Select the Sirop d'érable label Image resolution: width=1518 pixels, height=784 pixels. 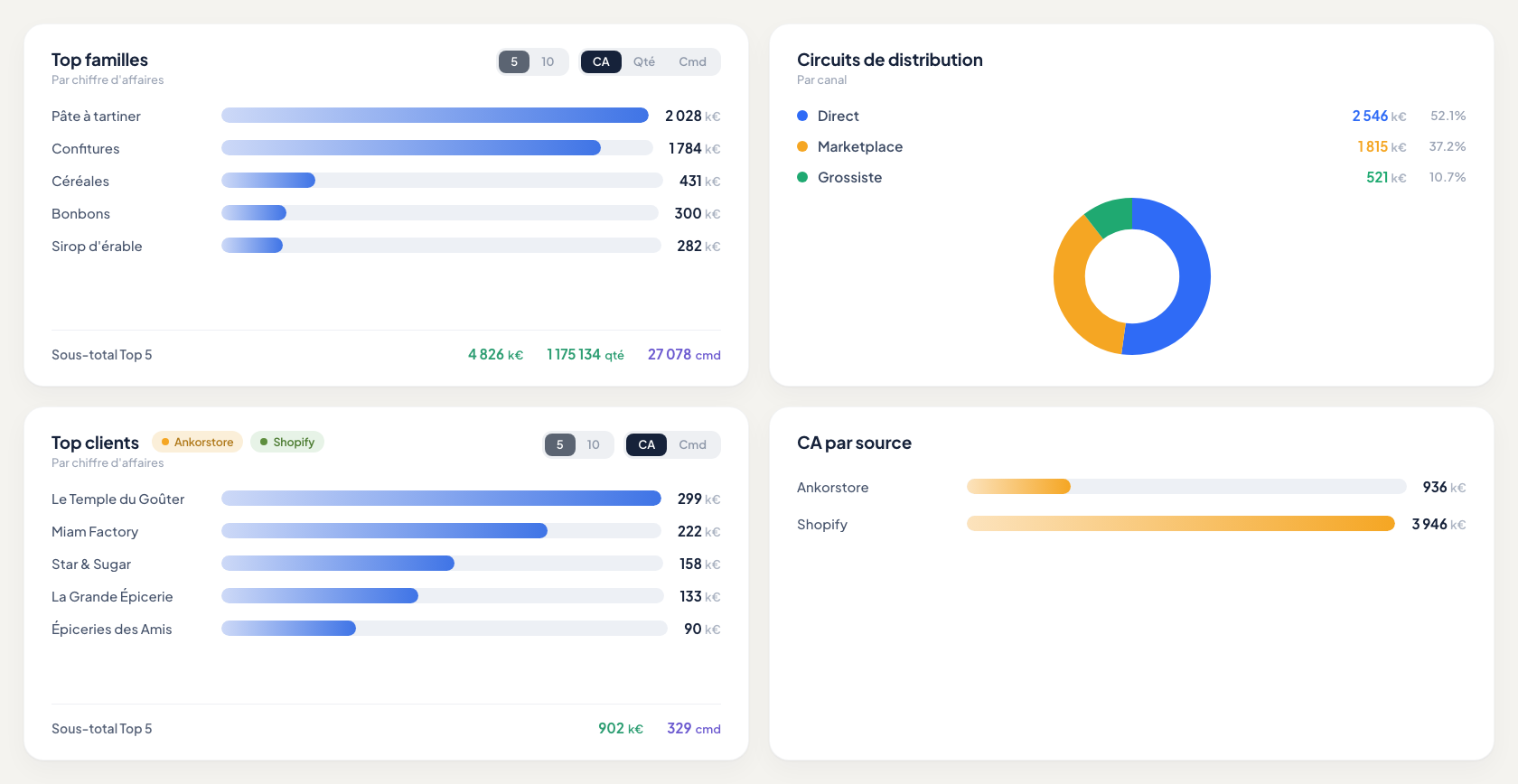[97, 246]
